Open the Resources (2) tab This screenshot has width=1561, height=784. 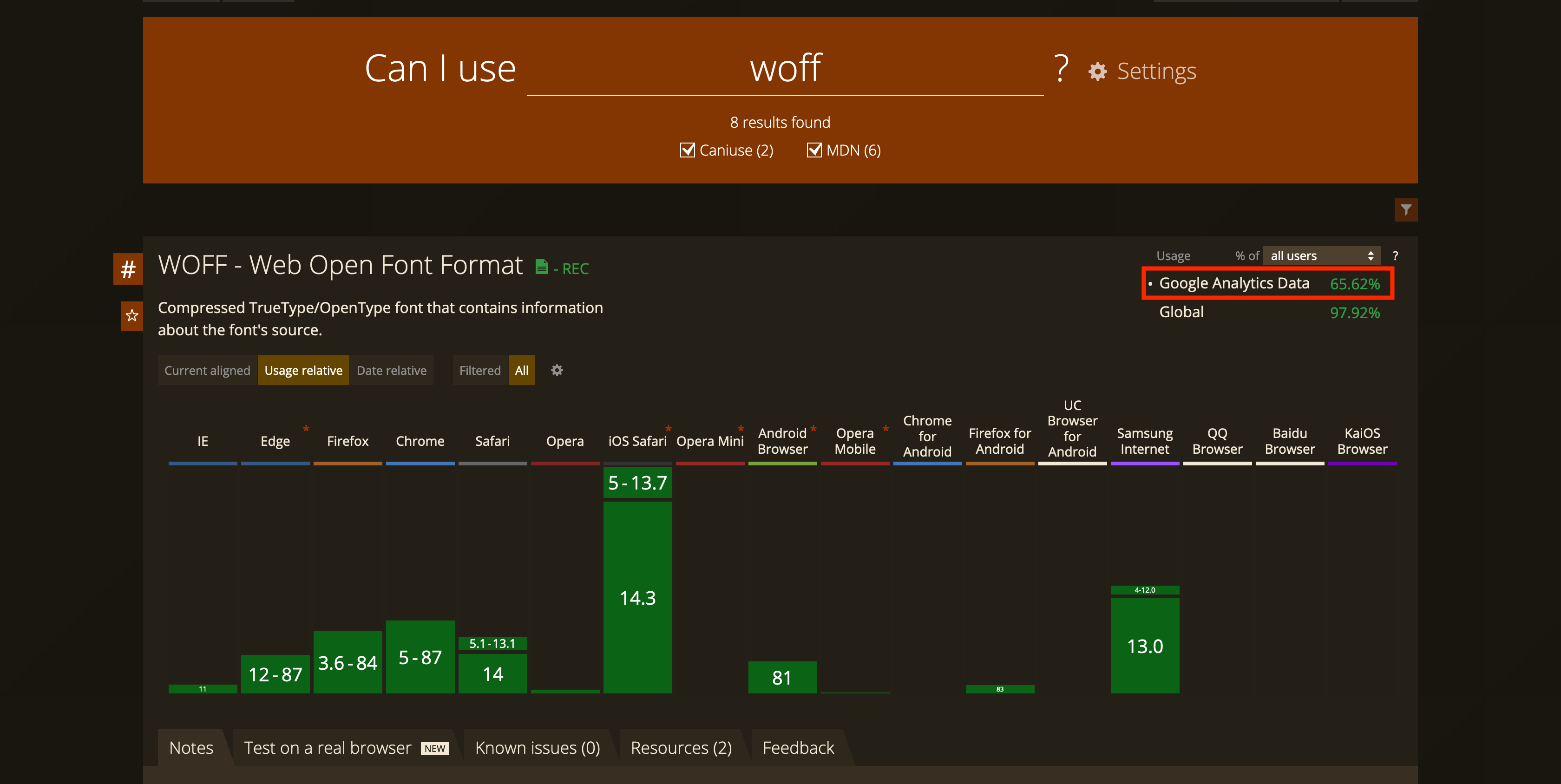[x=681, y=748]
